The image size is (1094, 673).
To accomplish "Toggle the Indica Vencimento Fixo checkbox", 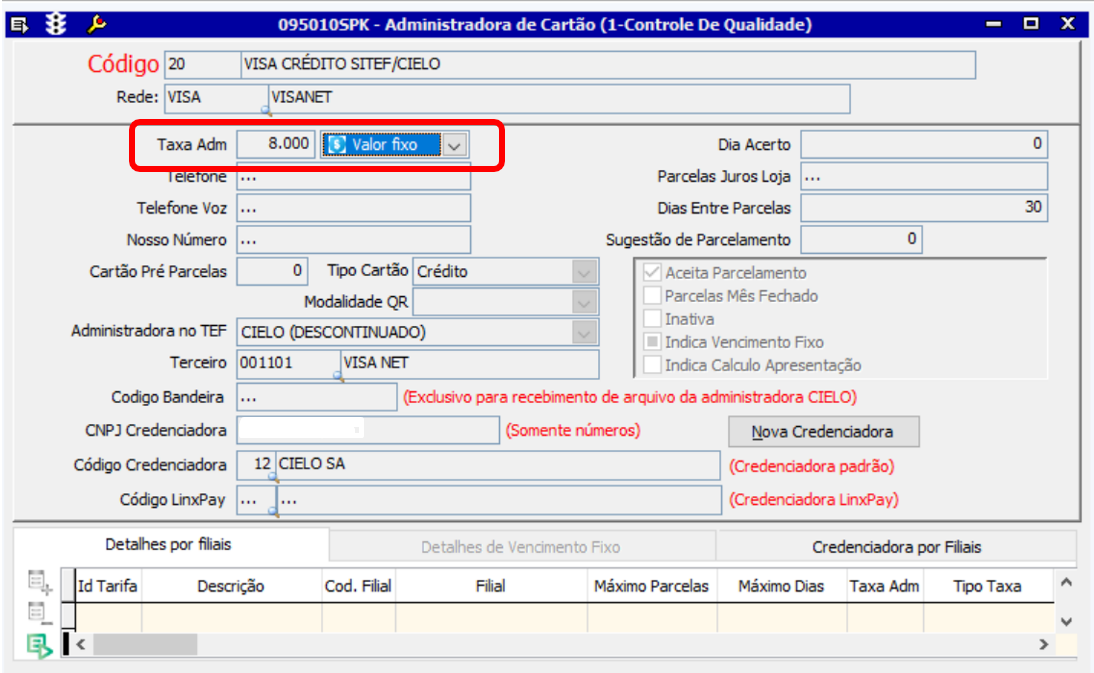I will tap(652, 342).
